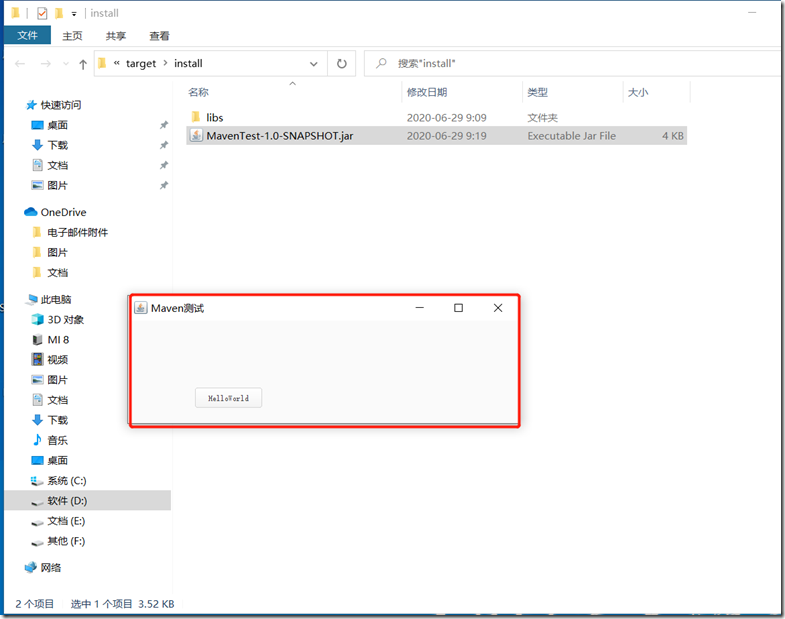The width and height of the screenshot is (785, 619).
Task: Select the libs folder
Action: pos(214,118)
